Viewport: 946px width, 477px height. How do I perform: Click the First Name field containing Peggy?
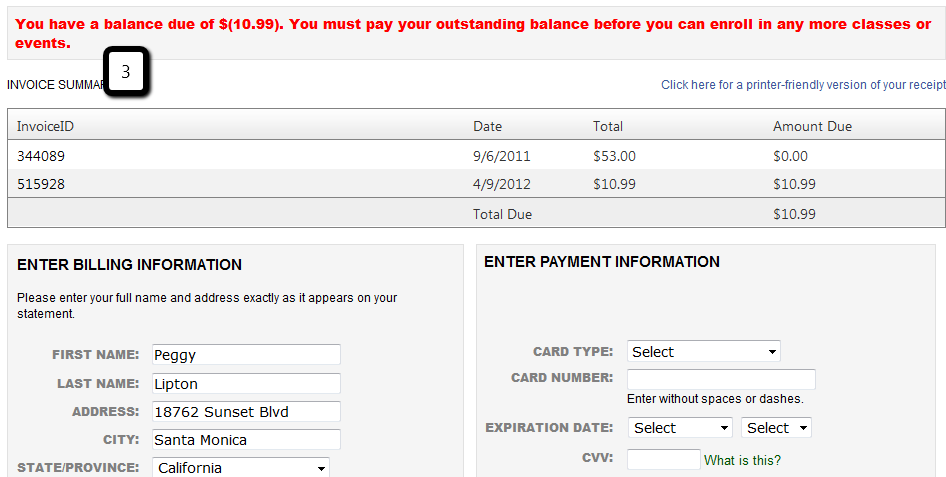click(x=246, y=355)
